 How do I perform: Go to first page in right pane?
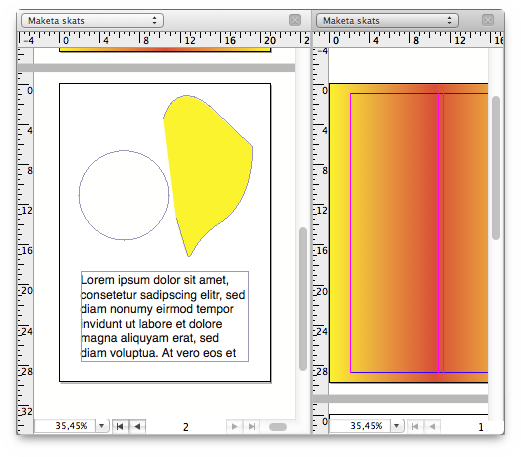pyautogui.click(x=415, y=426)
